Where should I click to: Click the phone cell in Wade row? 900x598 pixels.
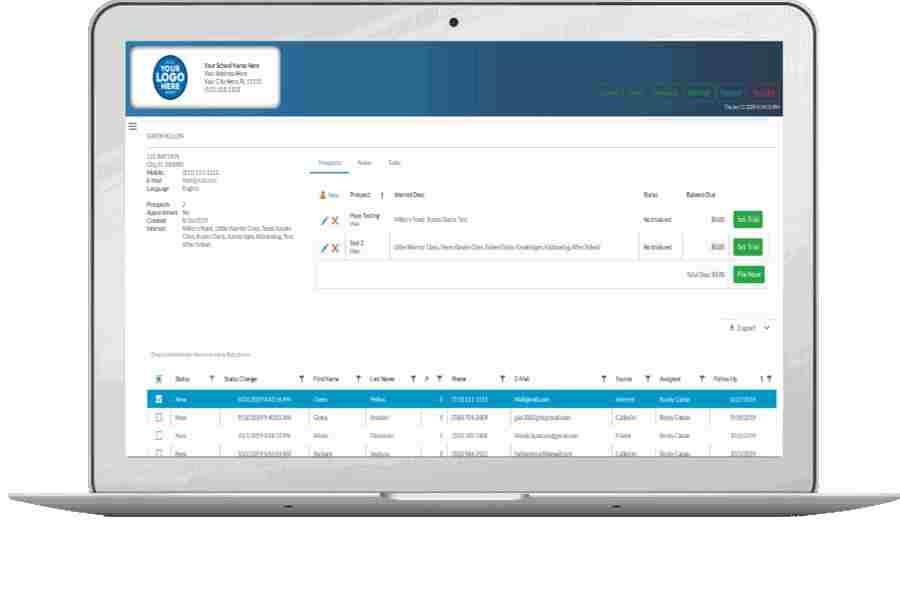(x=469, y=436)
